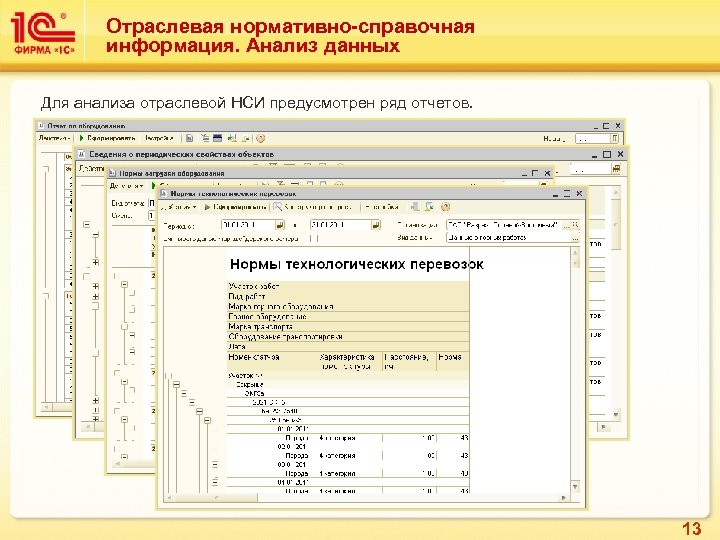Select the Марка горного оборудования row
This screenshot has height=540, width=720.
coord(348,306)
